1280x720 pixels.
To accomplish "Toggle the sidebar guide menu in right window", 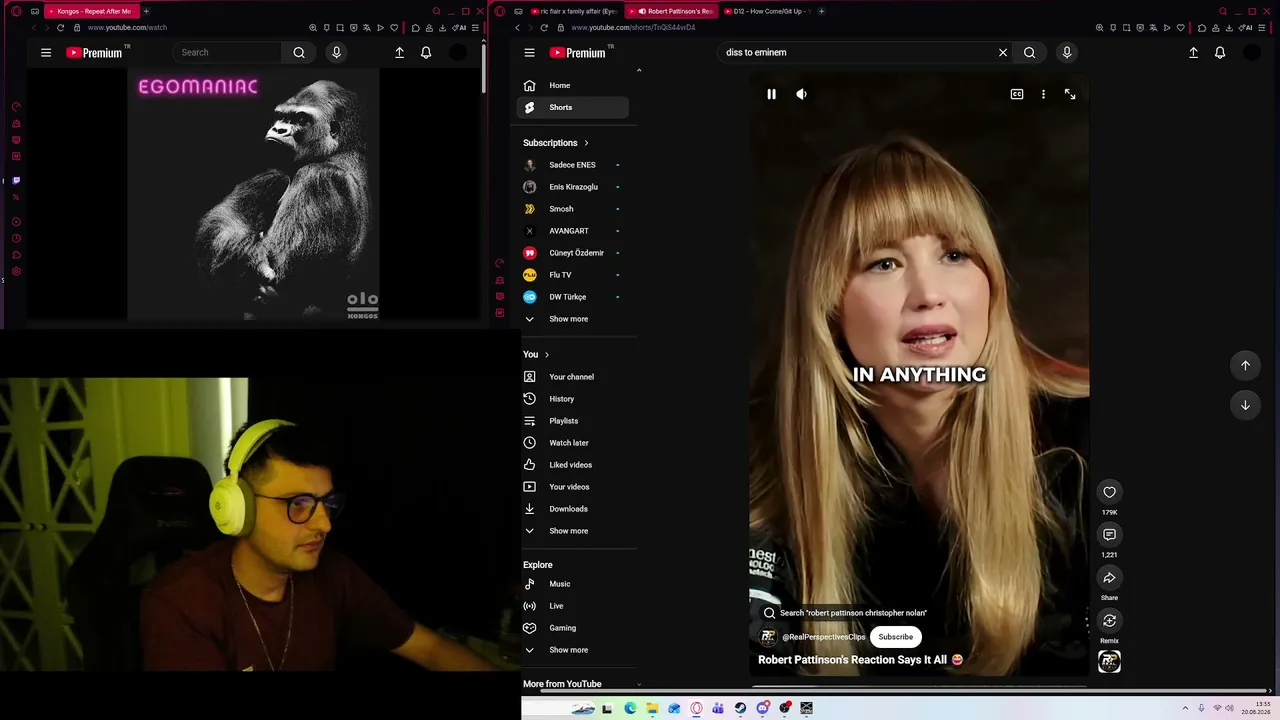I will click(x=529, y=52).
